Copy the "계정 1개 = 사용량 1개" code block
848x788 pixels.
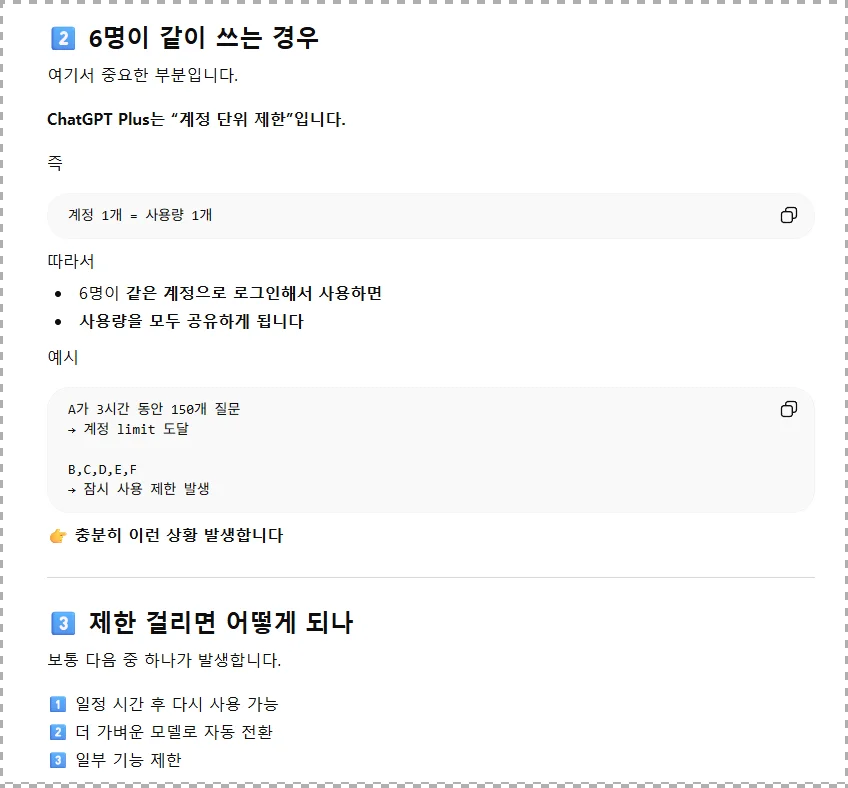[x=789, y=214]
